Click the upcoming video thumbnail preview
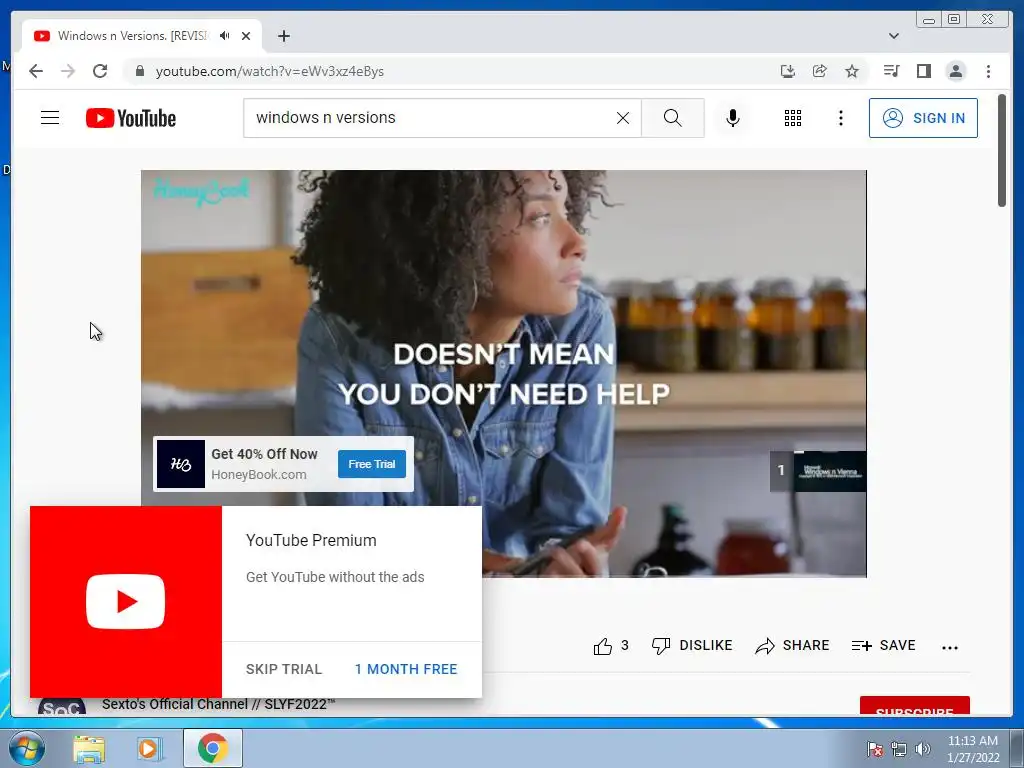 point(830,471)
